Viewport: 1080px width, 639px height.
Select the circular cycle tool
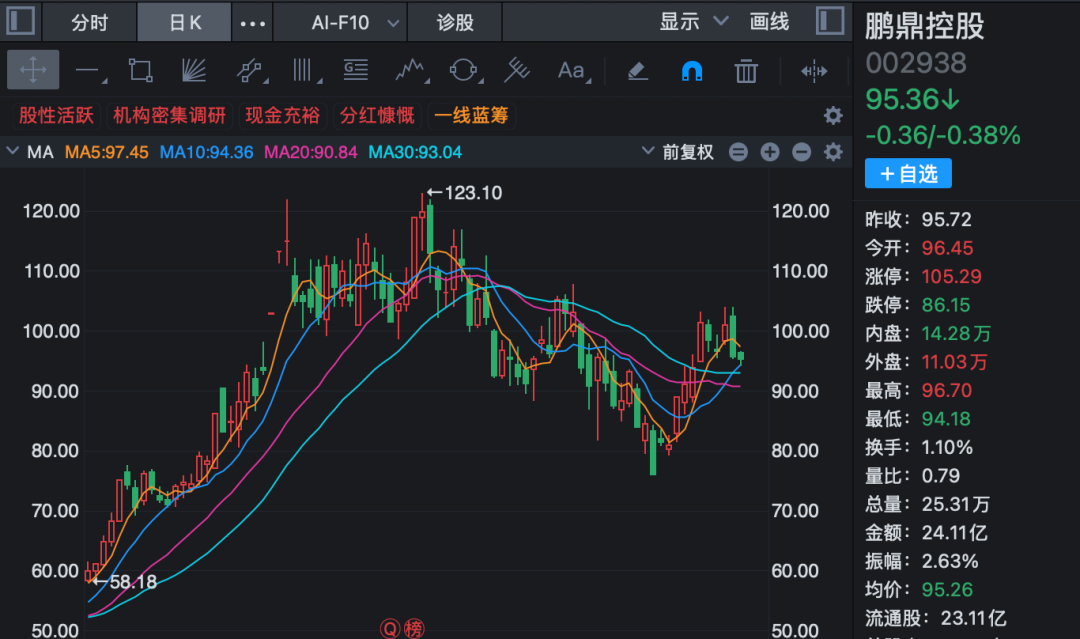pos(465,70)
